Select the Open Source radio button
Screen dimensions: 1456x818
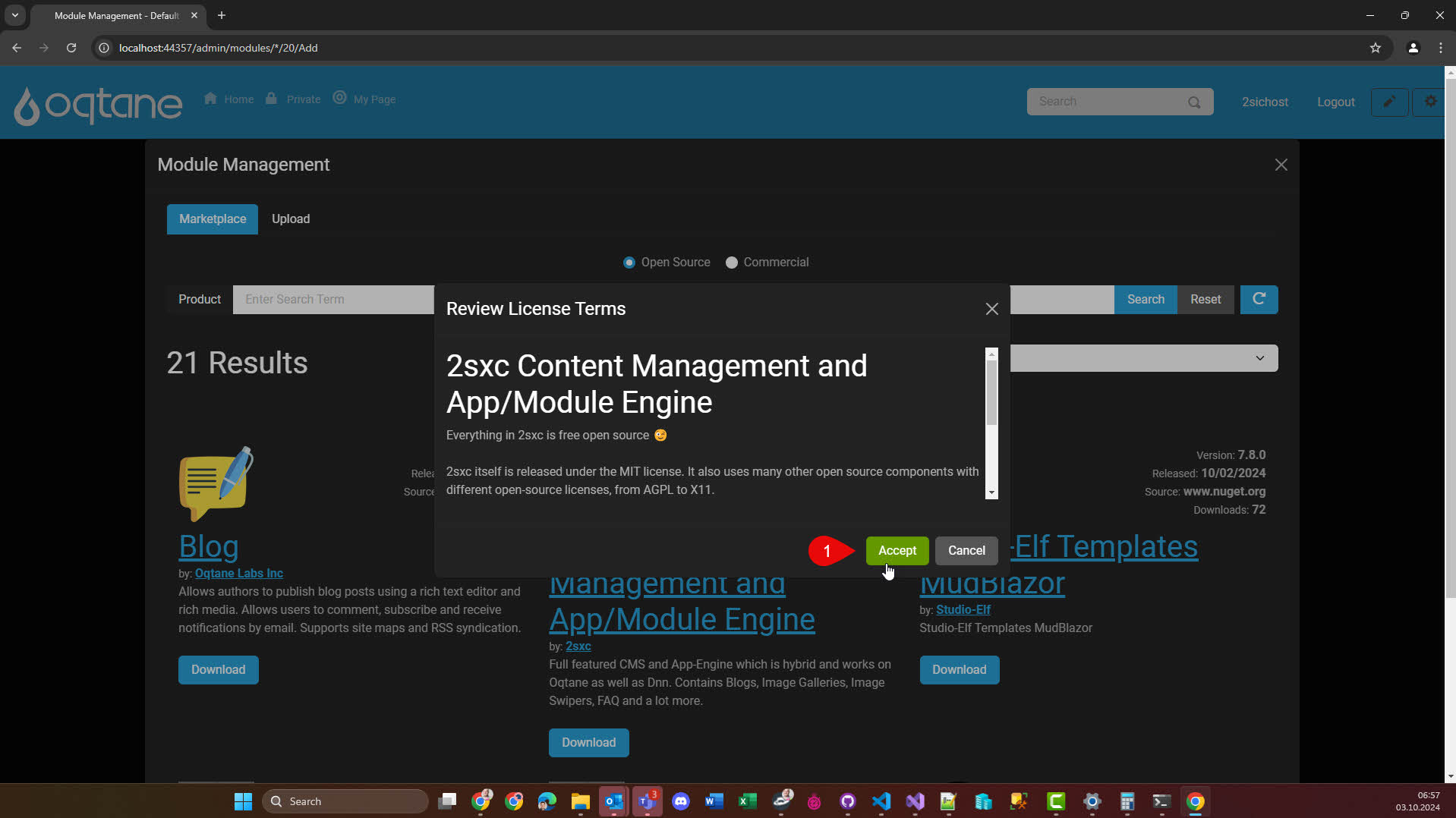pyautogui.click(x=629, y=263)
